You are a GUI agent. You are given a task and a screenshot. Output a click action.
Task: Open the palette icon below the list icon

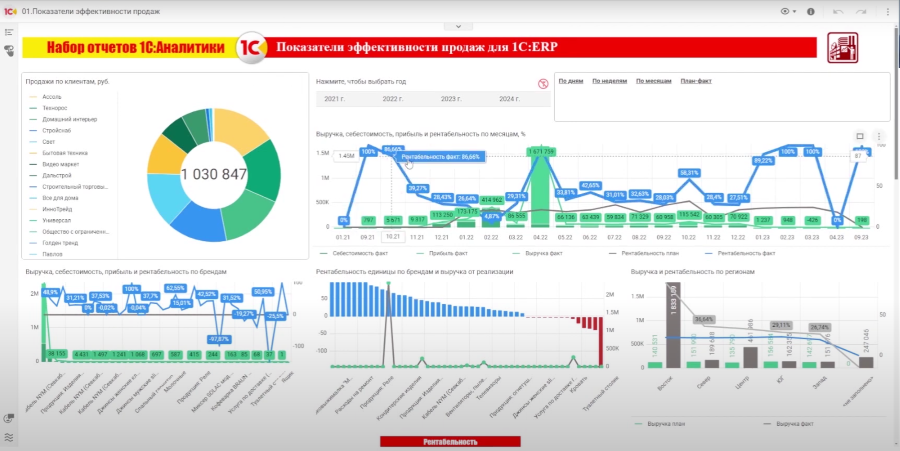pos(9,50)
